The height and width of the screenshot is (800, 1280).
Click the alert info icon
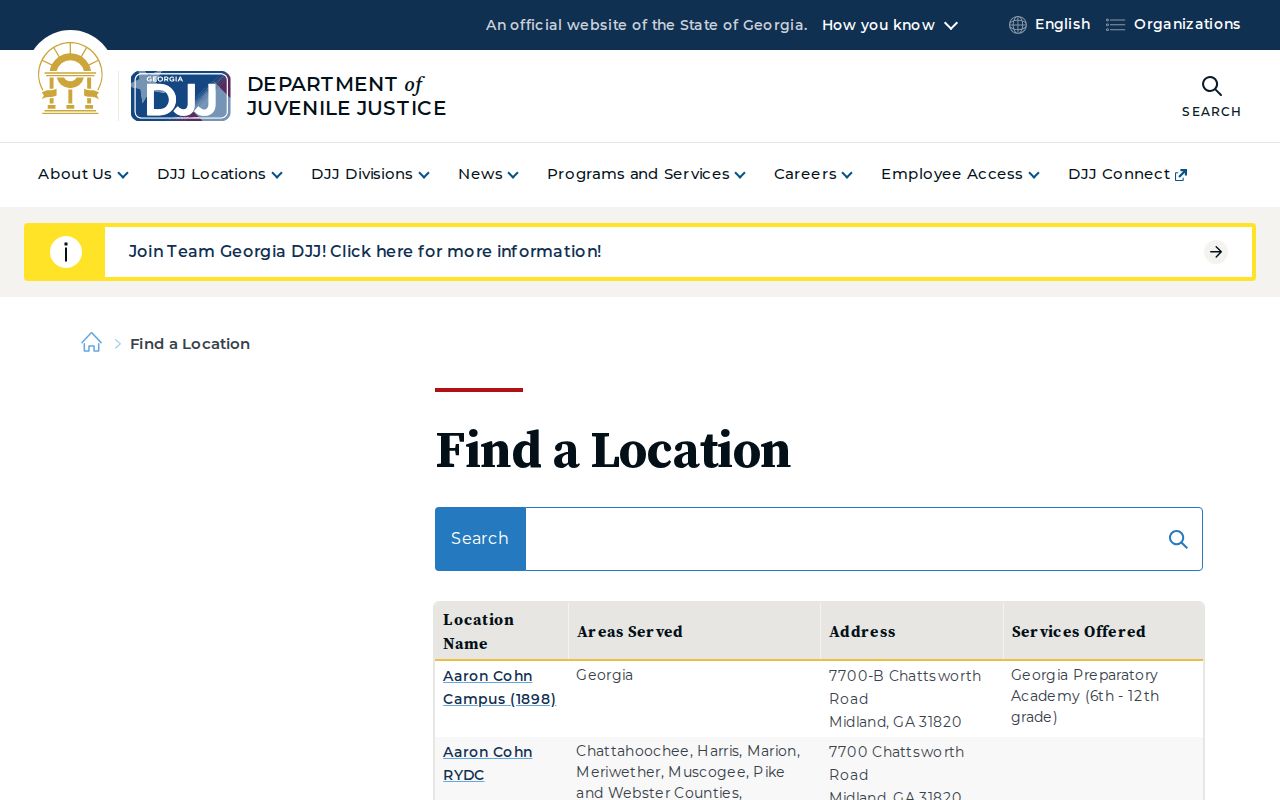66,252
